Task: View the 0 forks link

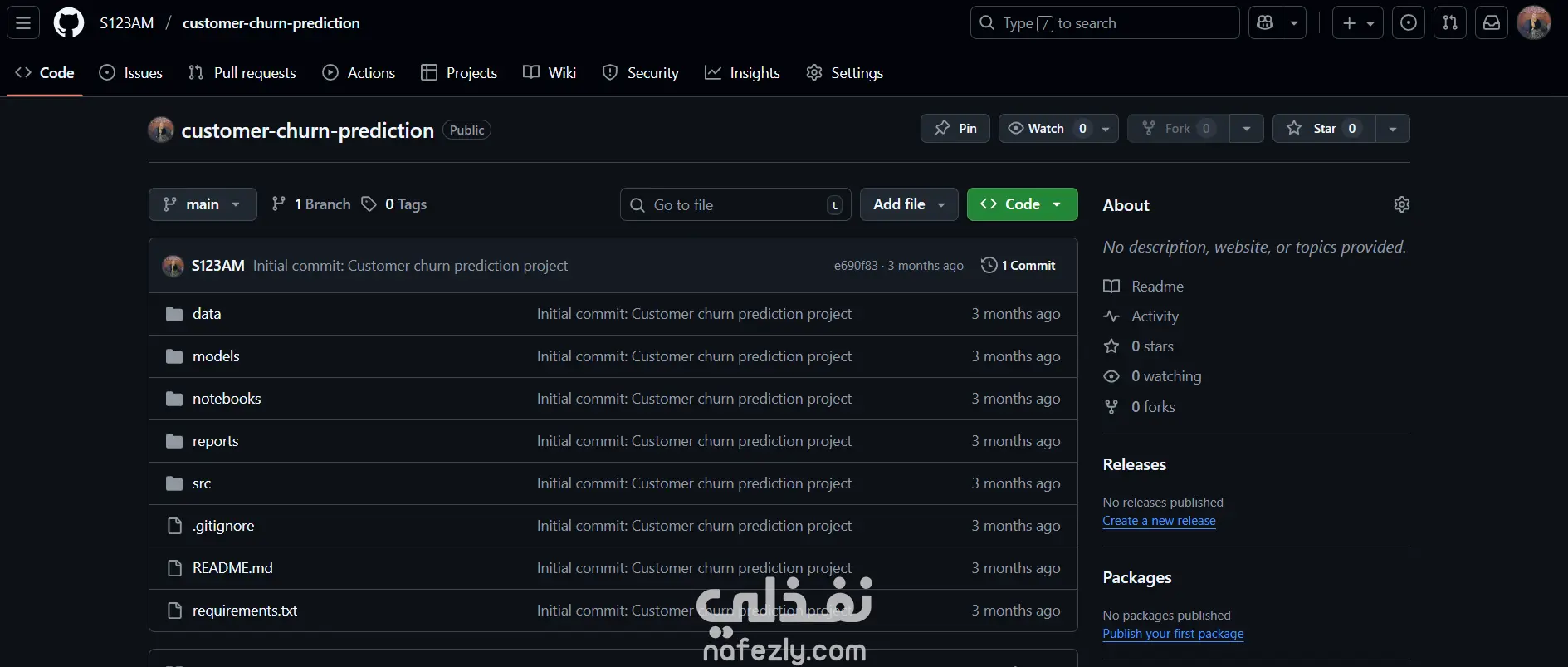Action: (1140, 407)
